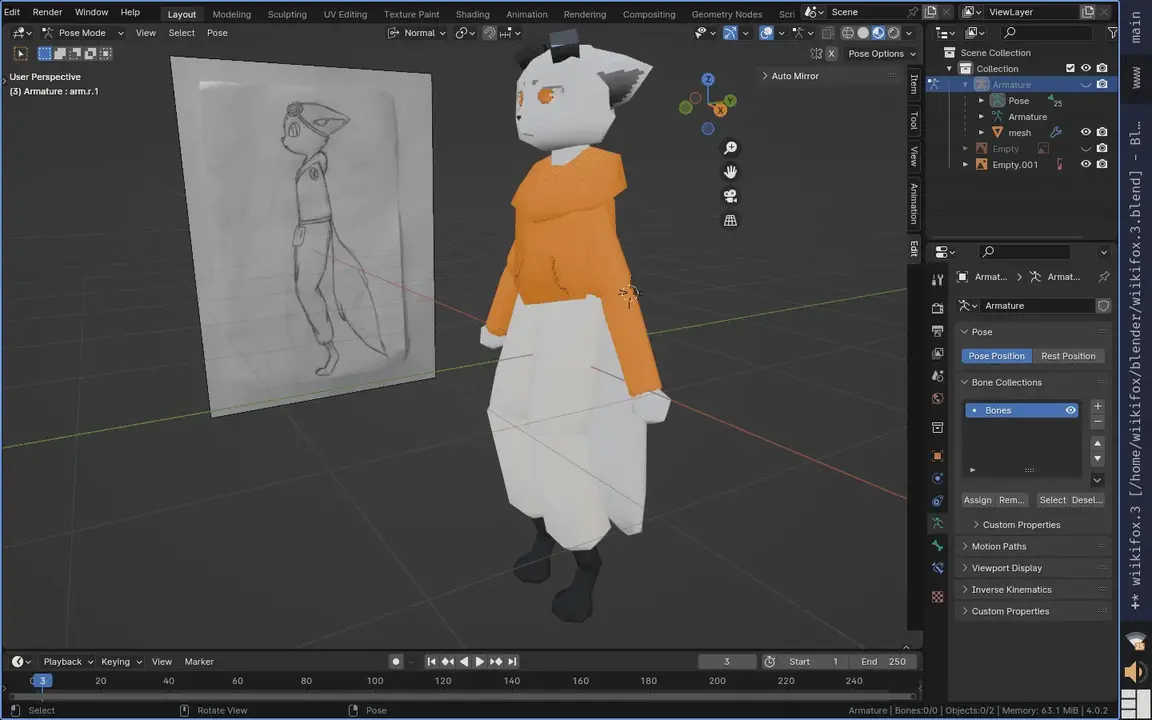The width and height of the screenshot is (1152, 720).
Task: Click the Rest Position button
Action: [x=1068, y=356]
